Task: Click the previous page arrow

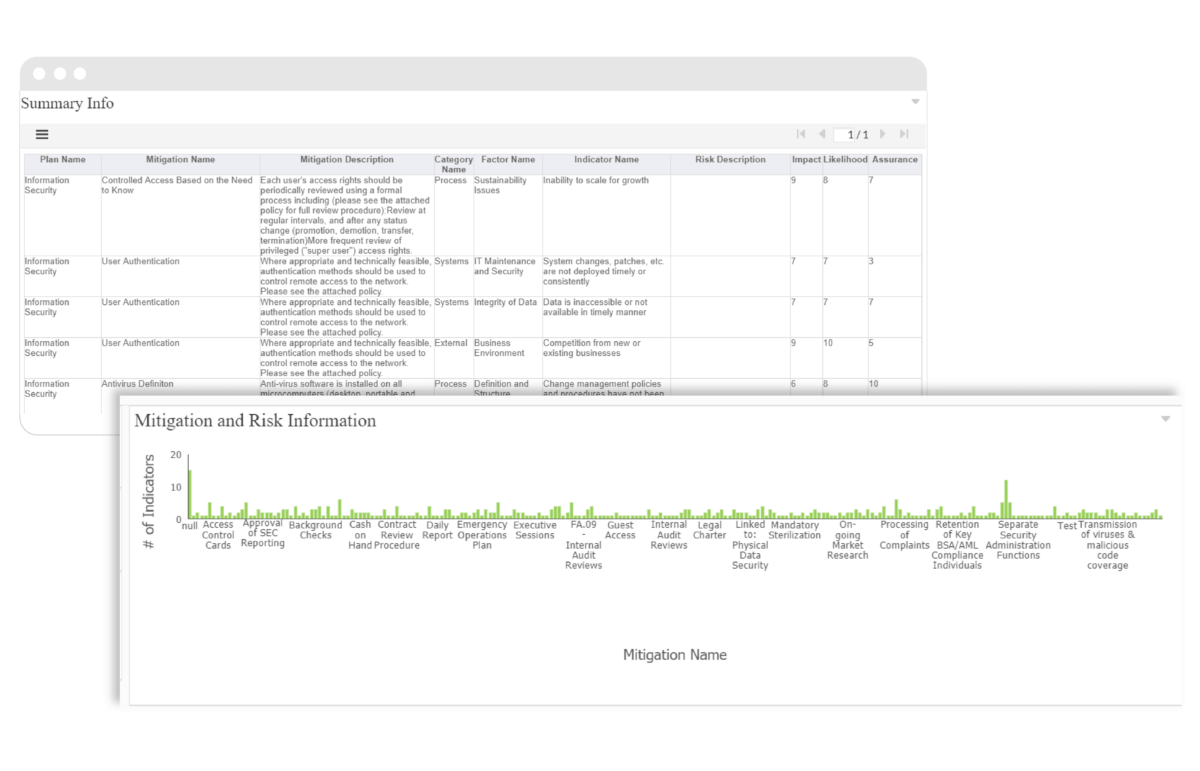Action: (822, 133)
